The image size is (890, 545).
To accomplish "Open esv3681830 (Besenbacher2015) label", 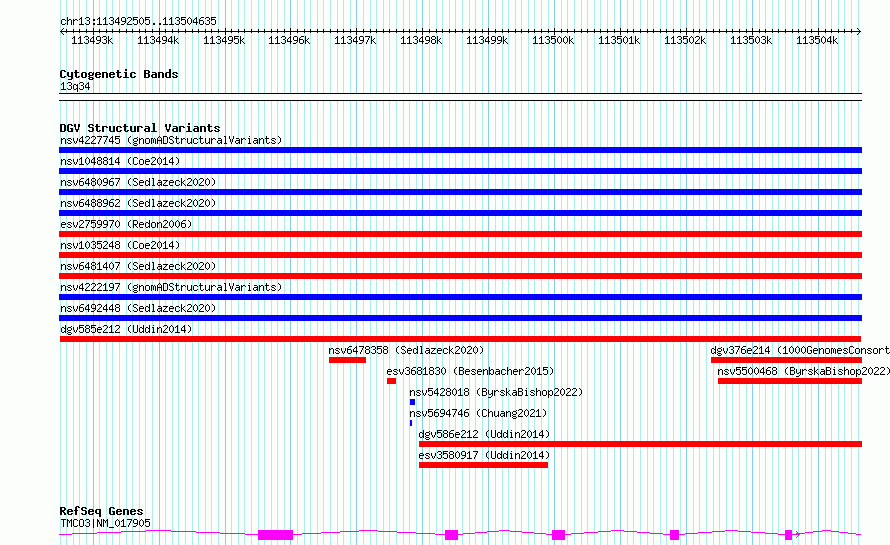I will 470,371.
